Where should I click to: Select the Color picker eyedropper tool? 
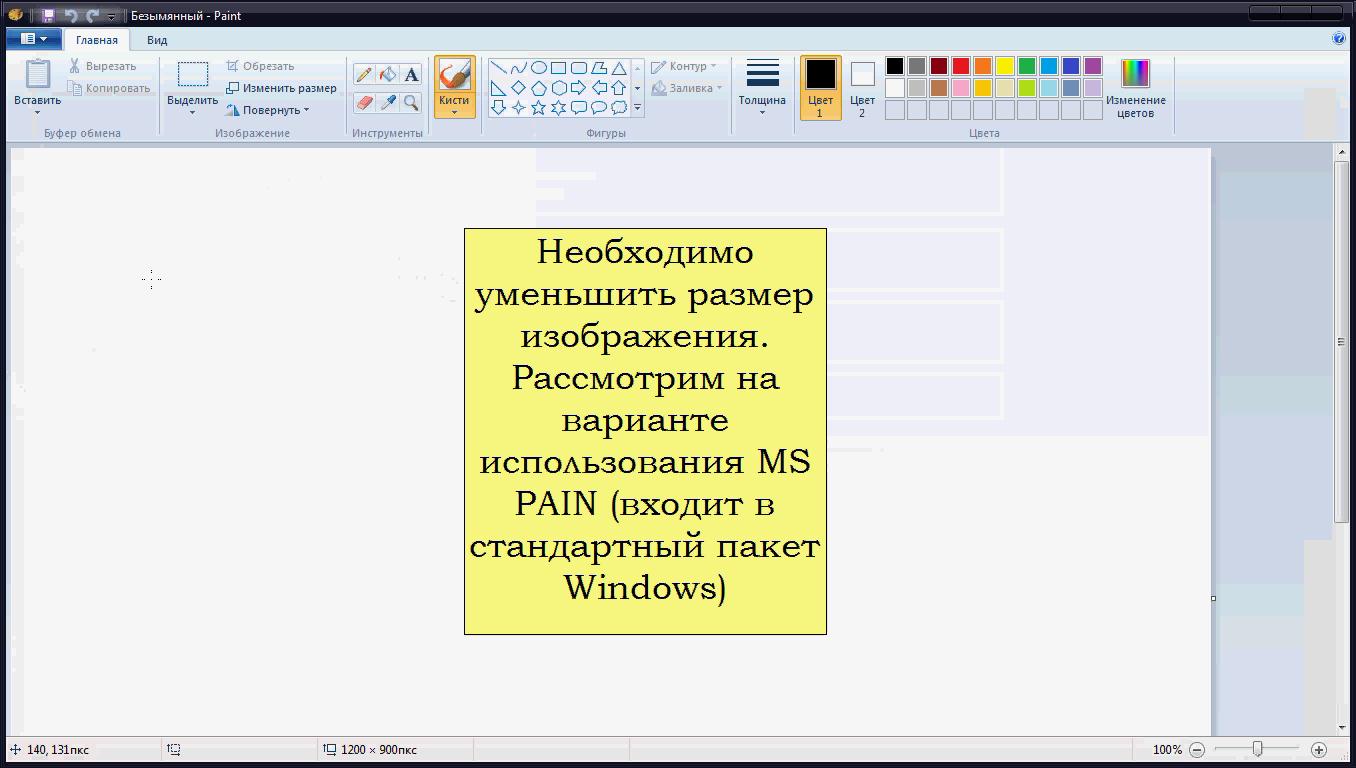pyautogui.click(x=388, y=102)
